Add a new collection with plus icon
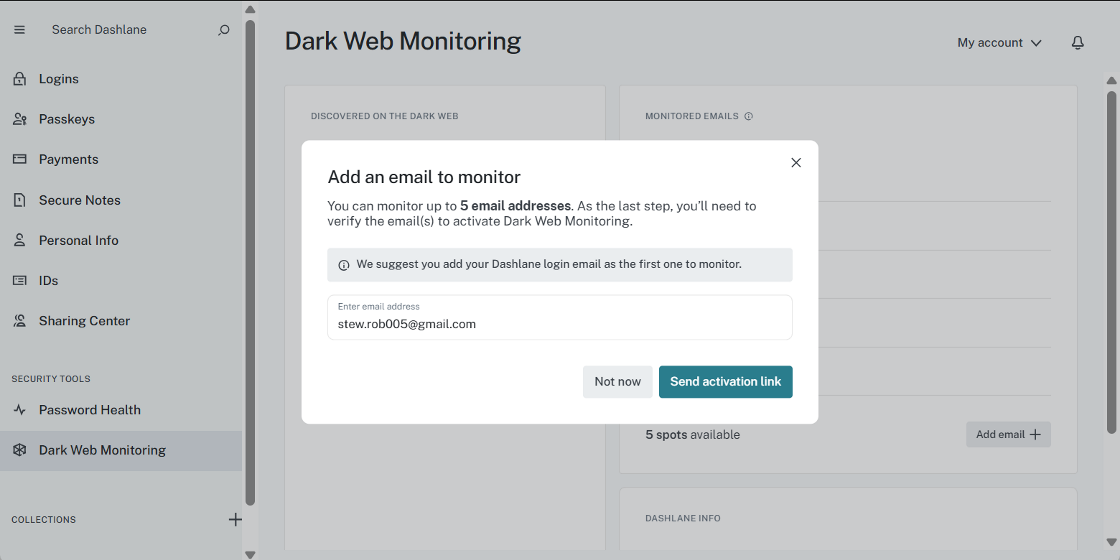The height and width of the screenshot is (560, 1120). point(235,519)
